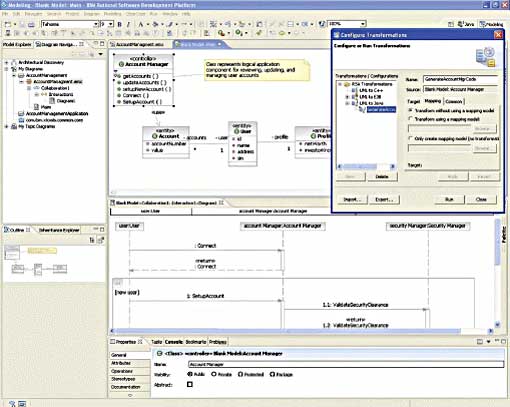Image resolution: width=510 pixels, height=407 pixels.
Task: Click the New wizard toolbar icon
Action: [7, 24]
